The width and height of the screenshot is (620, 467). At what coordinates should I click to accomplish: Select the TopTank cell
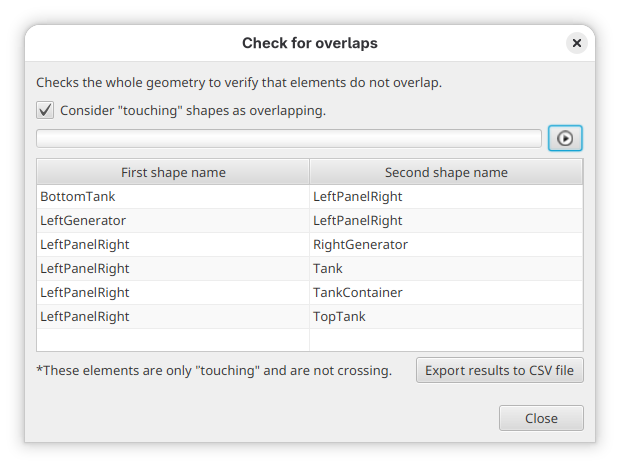[x=340, y=317]
